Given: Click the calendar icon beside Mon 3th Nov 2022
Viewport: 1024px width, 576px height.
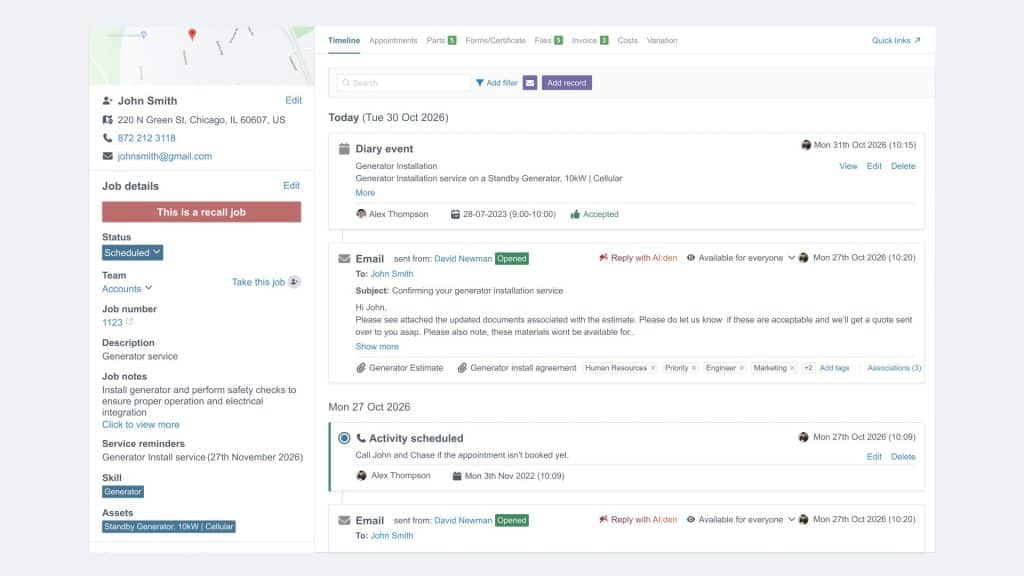Looking at the screenshot, I should click(x=457, y=476).
